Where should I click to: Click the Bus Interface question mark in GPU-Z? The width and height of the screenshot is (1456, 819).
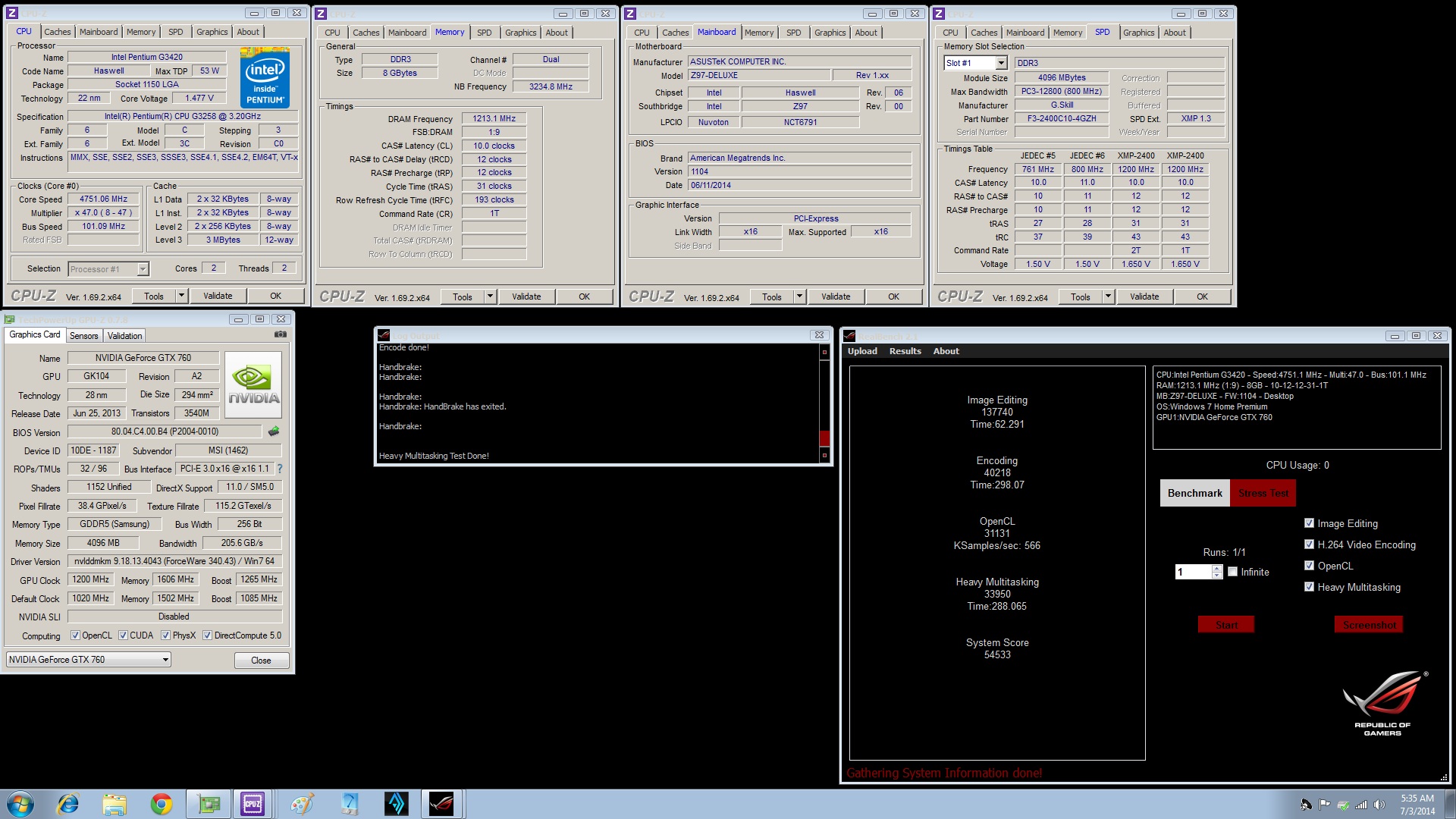pos(280,469)
